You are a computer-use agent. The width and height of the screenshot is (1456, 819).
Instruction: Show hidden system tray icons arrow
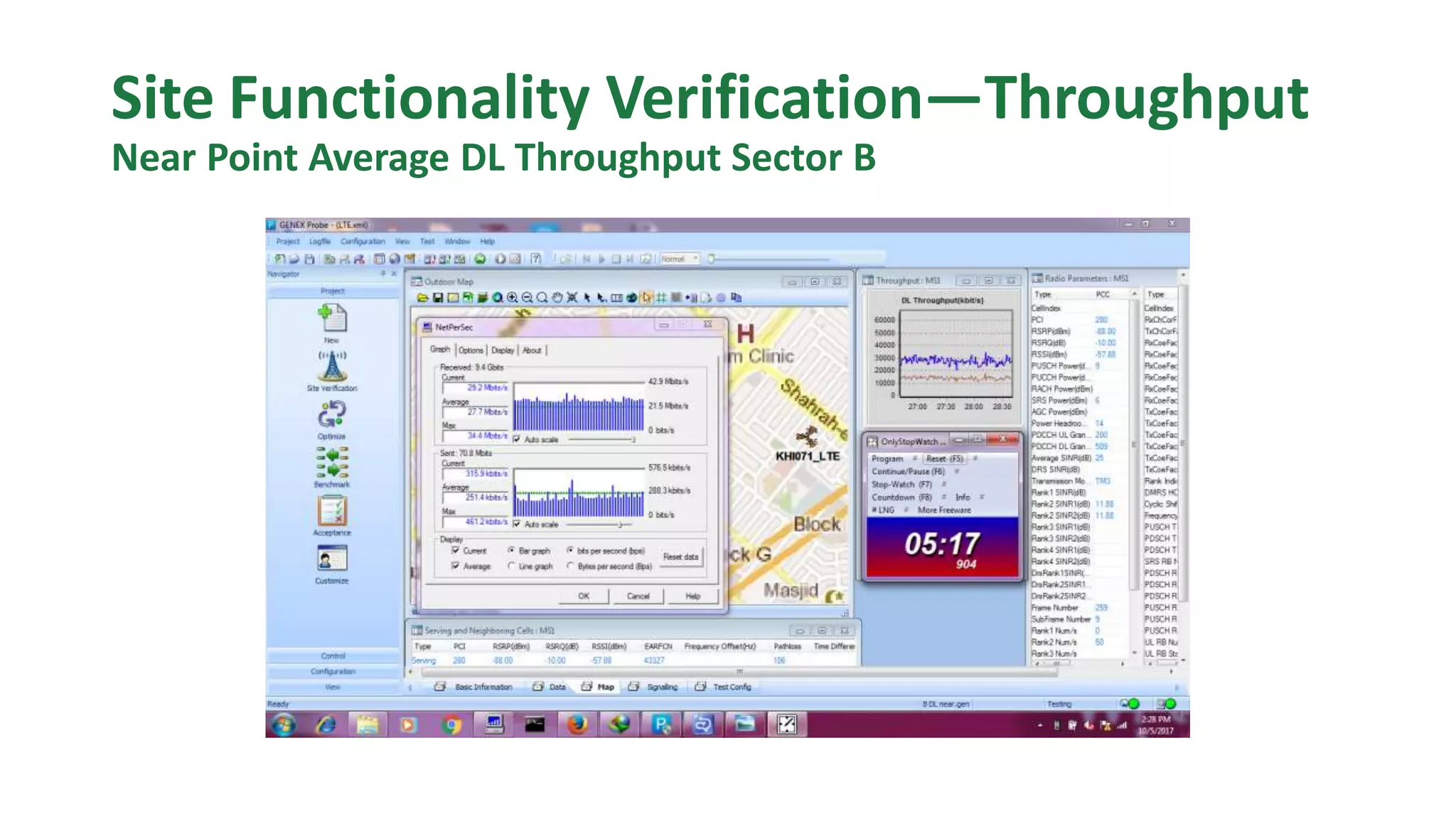[1039, 725]
